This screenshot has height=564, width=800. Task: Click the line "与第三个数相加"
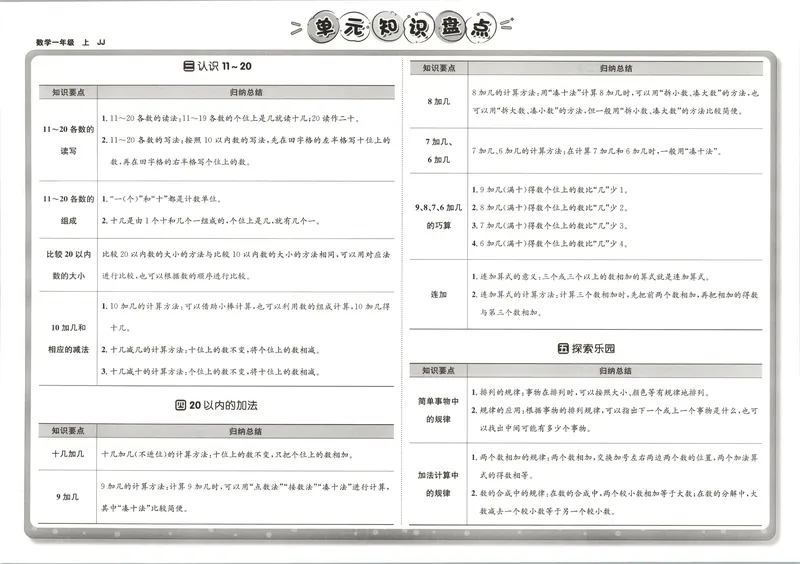pyautogui.click(x=509, y=312)
